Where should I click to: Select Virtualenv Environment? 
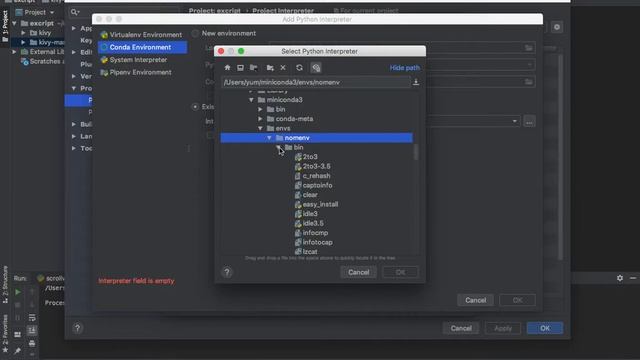pos(142,35)
